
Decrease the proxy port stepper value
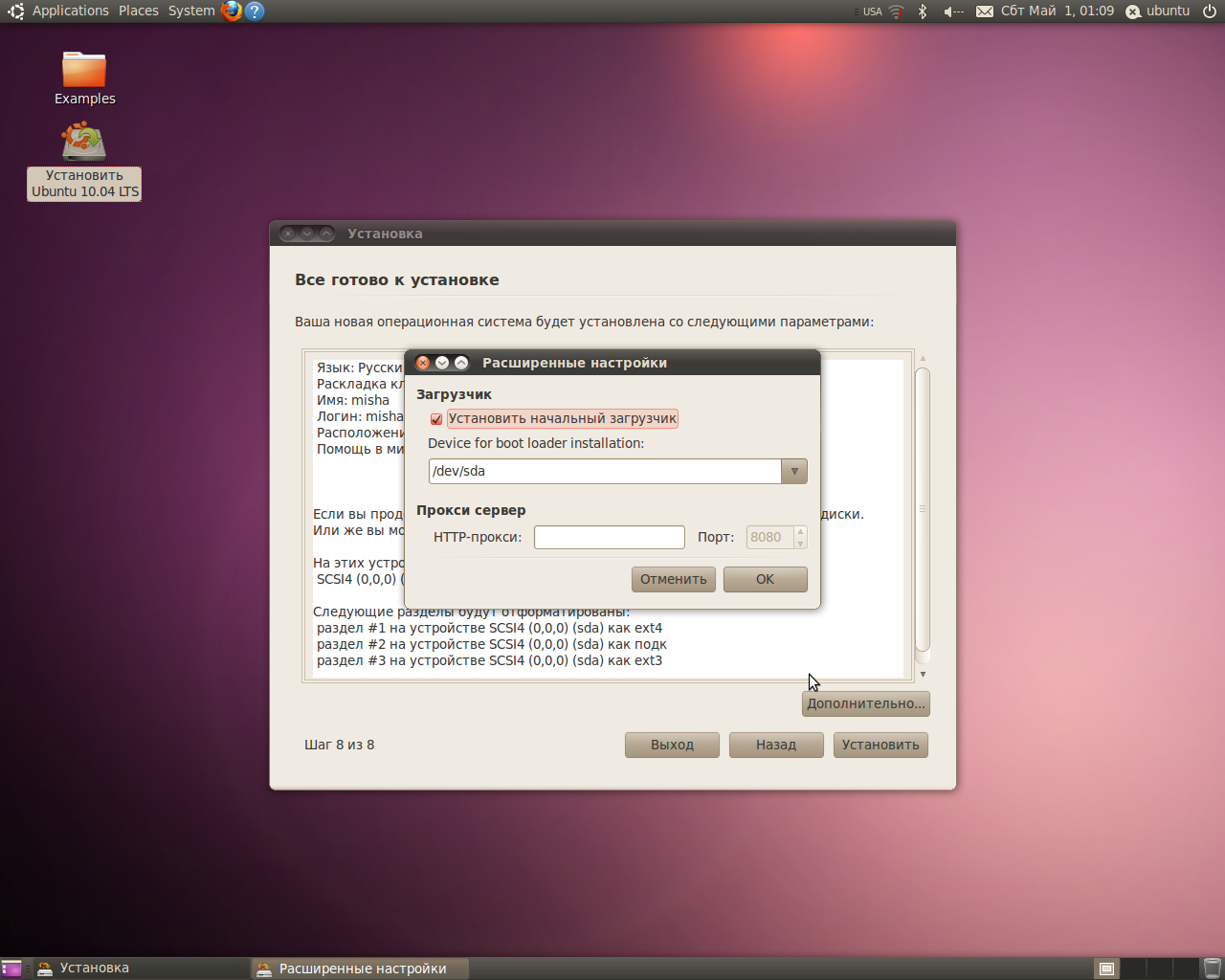(x=801, y=544)
